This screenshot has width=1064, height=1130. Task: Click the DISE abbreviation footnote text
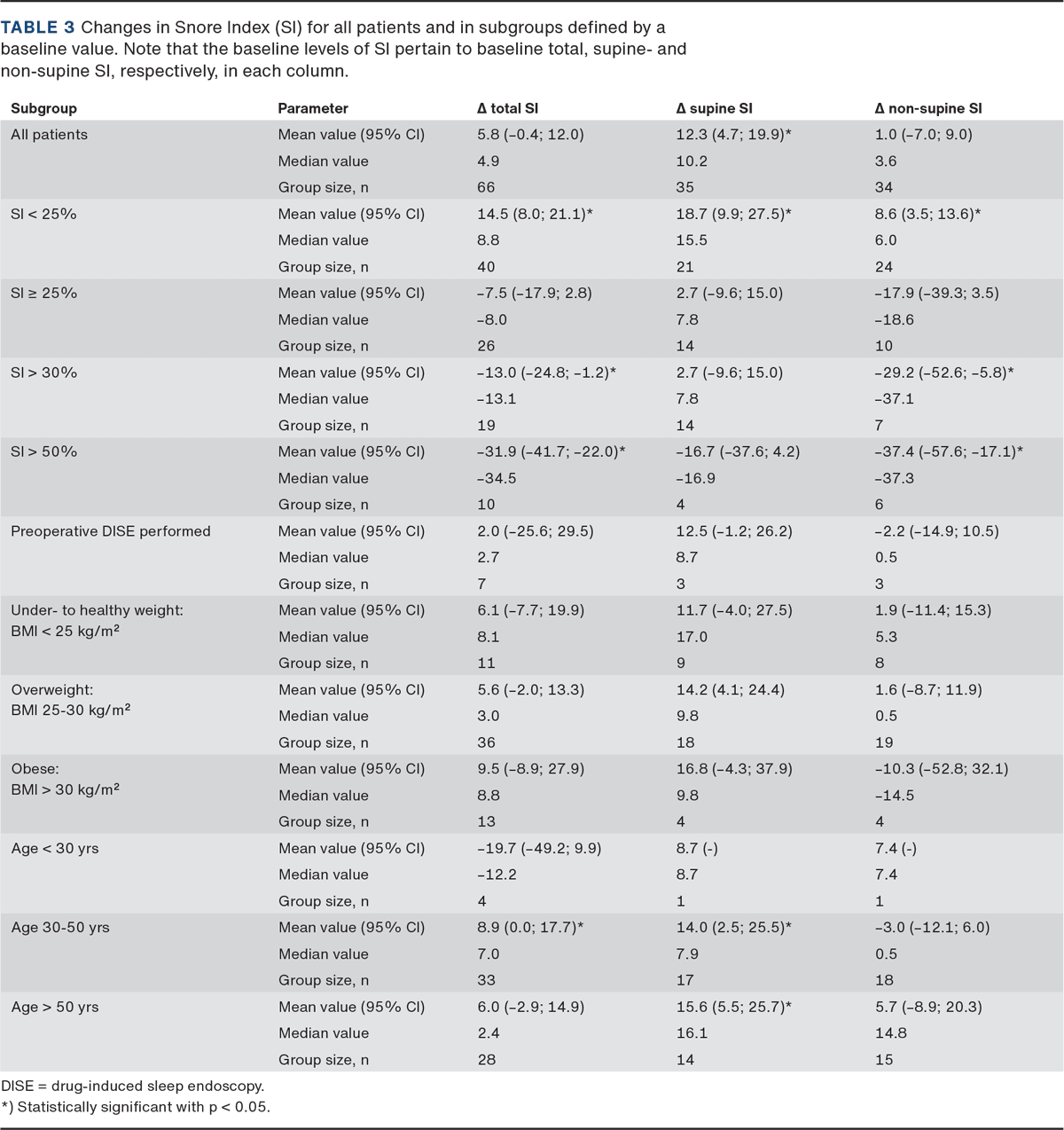[x=133, y=1087]
